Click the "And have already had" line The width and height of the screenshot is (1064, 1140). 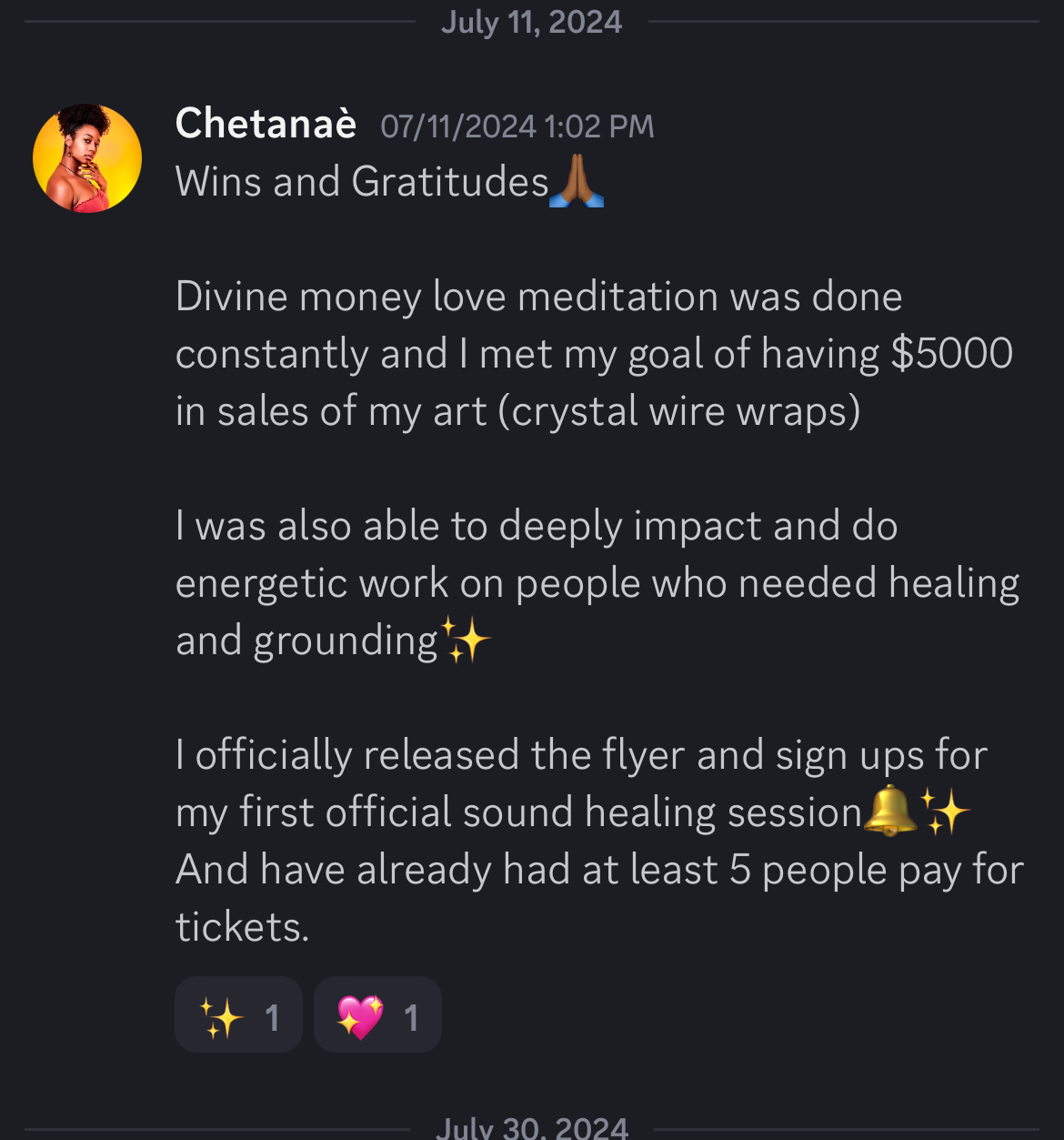click(598, 870)
